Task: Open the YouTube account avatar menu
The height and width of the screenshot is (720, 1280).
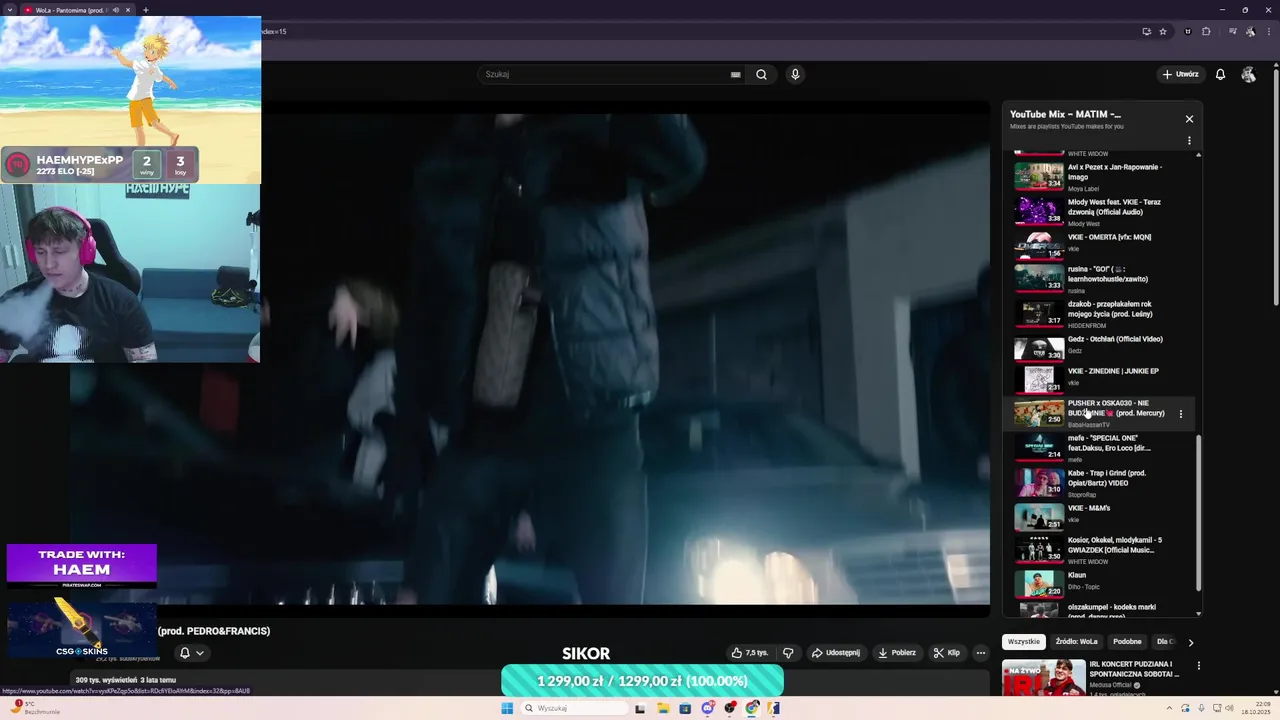Action: pyautogui.click(x=1248, y=74)
